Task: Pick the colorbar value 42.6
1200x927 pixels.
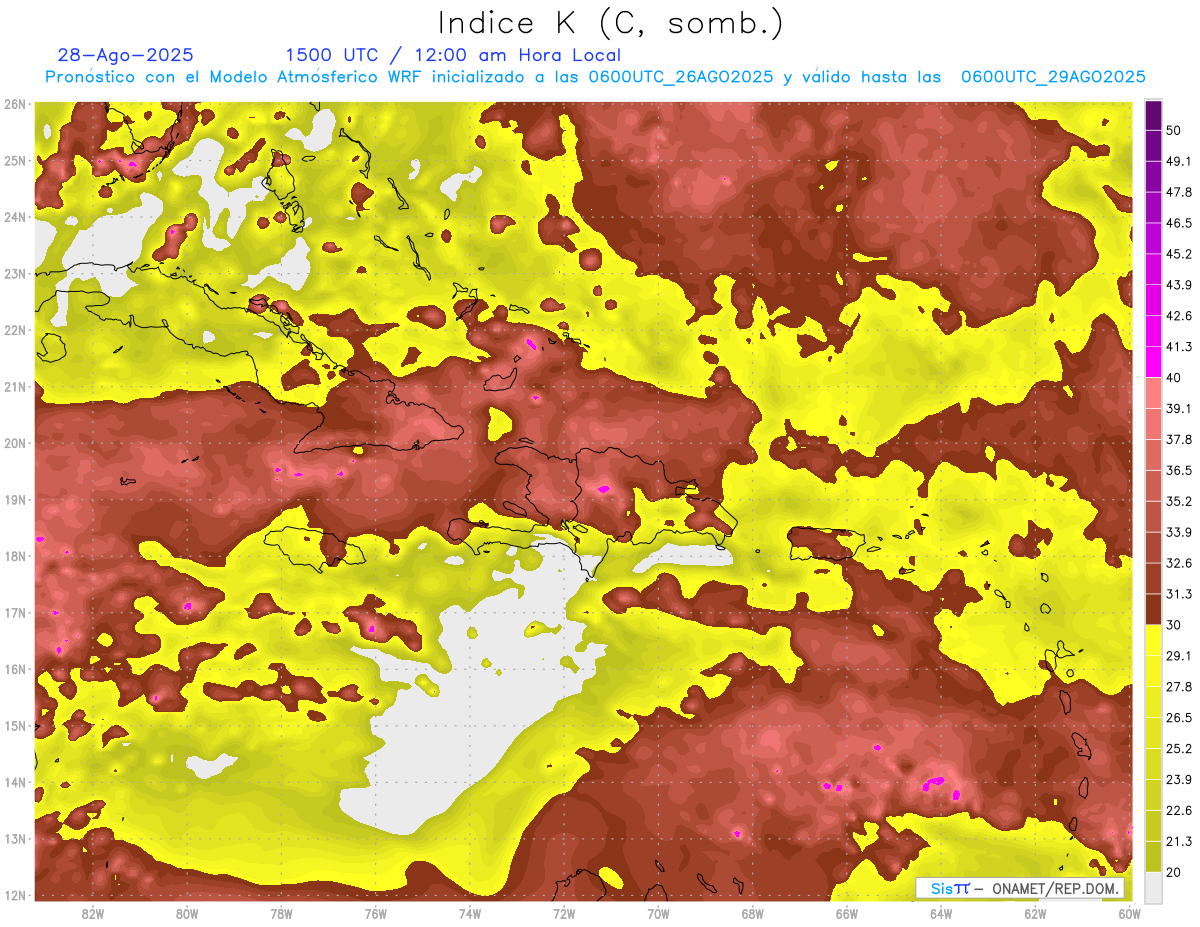Action: point(1179,316)
